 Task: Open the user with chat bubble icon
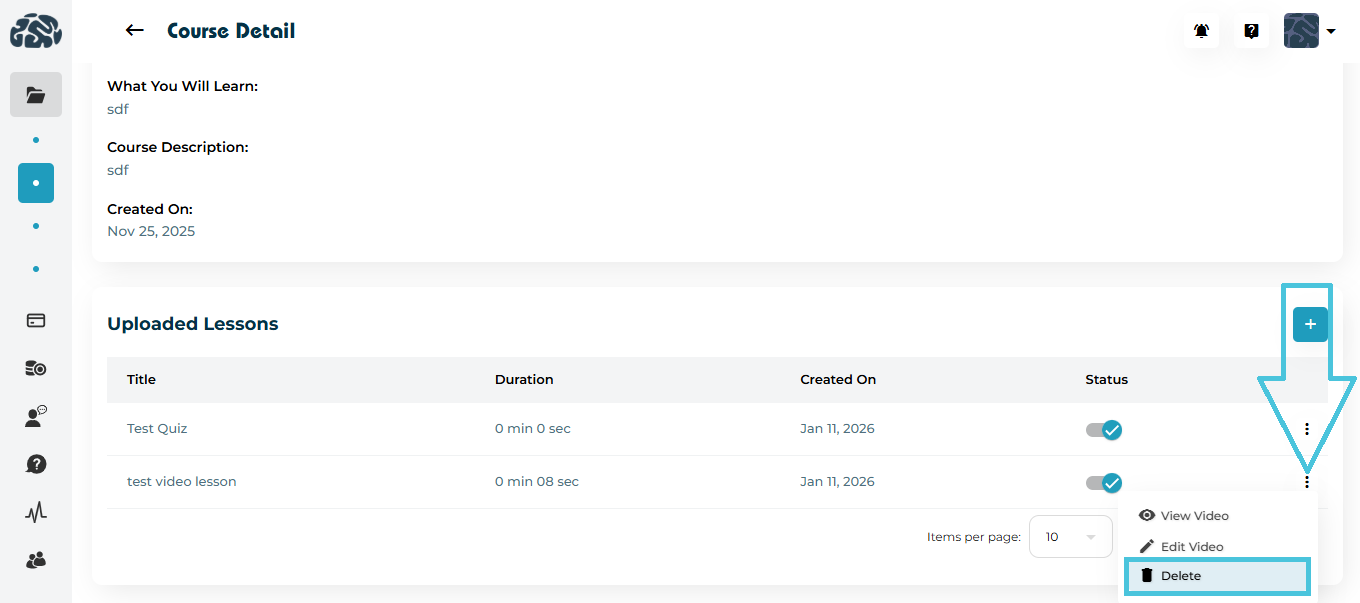pos(36,417)
